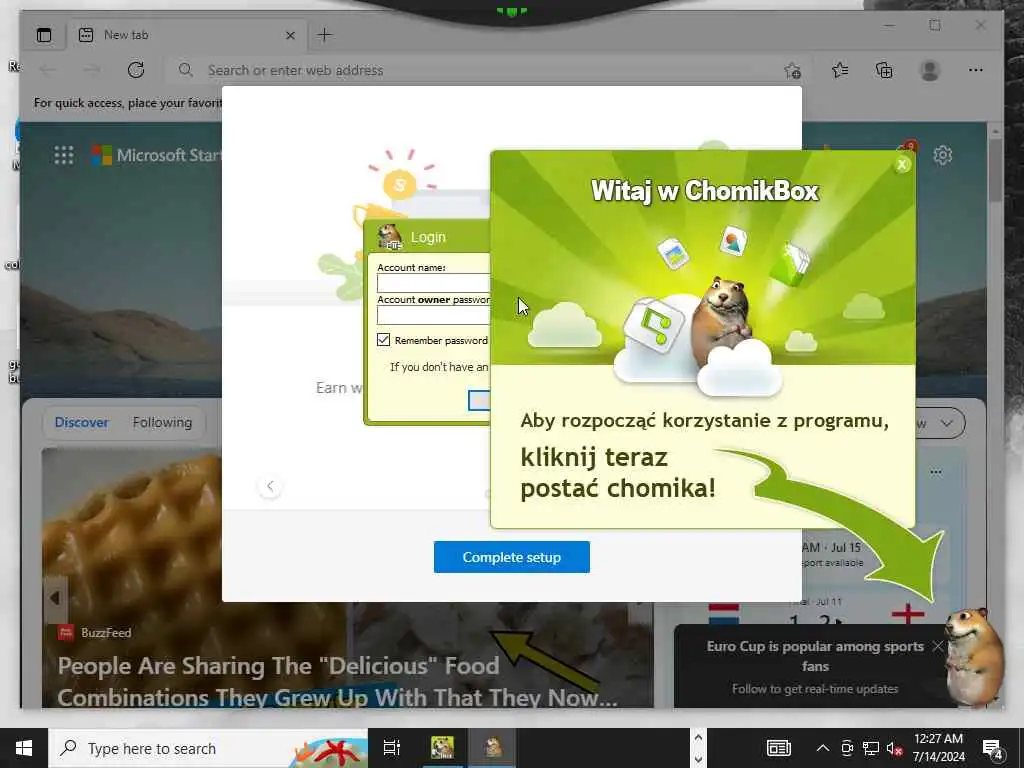Click the ChomikBox Login dialog icon
This screenshot has width=1024, height=768.
point(390,237)
